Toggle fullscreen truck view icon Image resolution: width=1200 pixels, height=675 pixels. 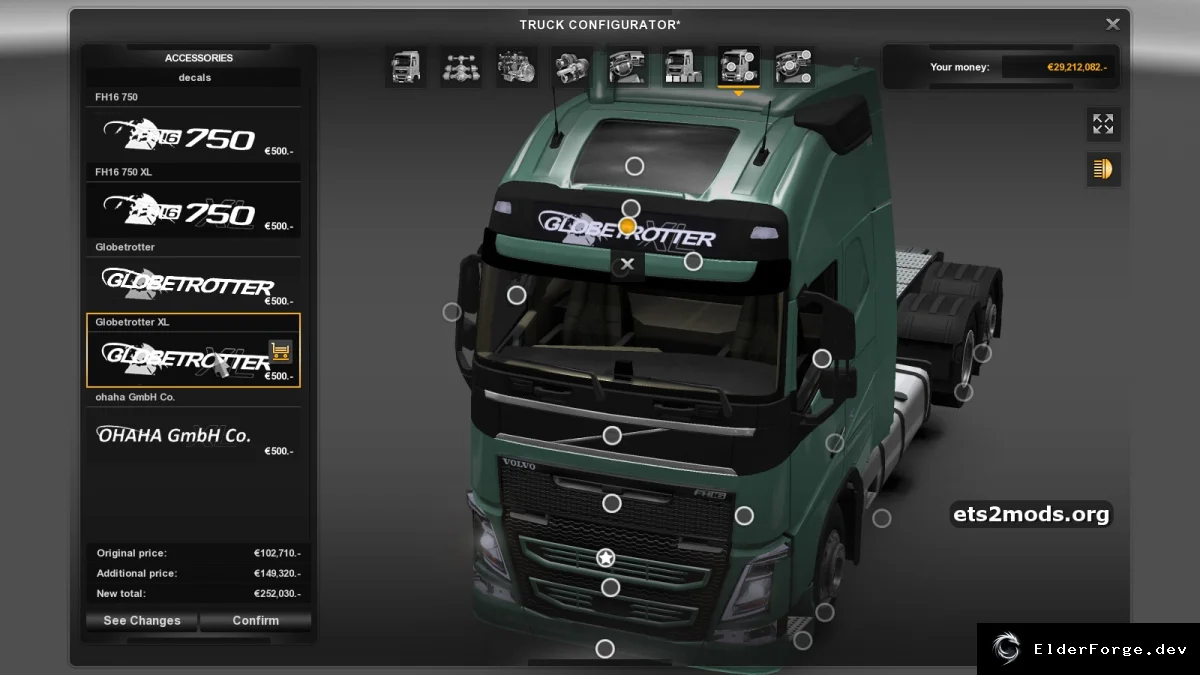[1103, 124]
